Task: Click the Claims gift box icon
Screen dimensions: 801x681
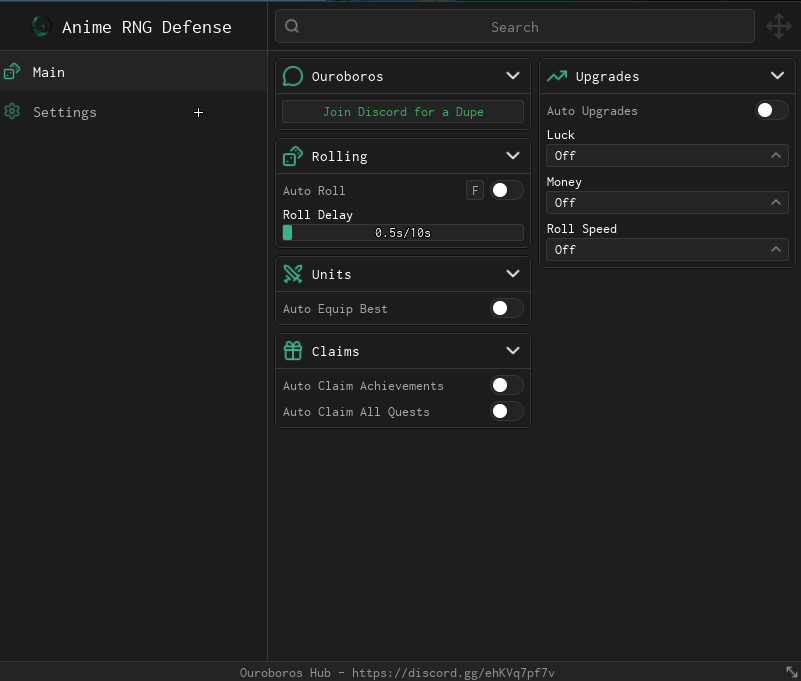Action: pos(293,351)
